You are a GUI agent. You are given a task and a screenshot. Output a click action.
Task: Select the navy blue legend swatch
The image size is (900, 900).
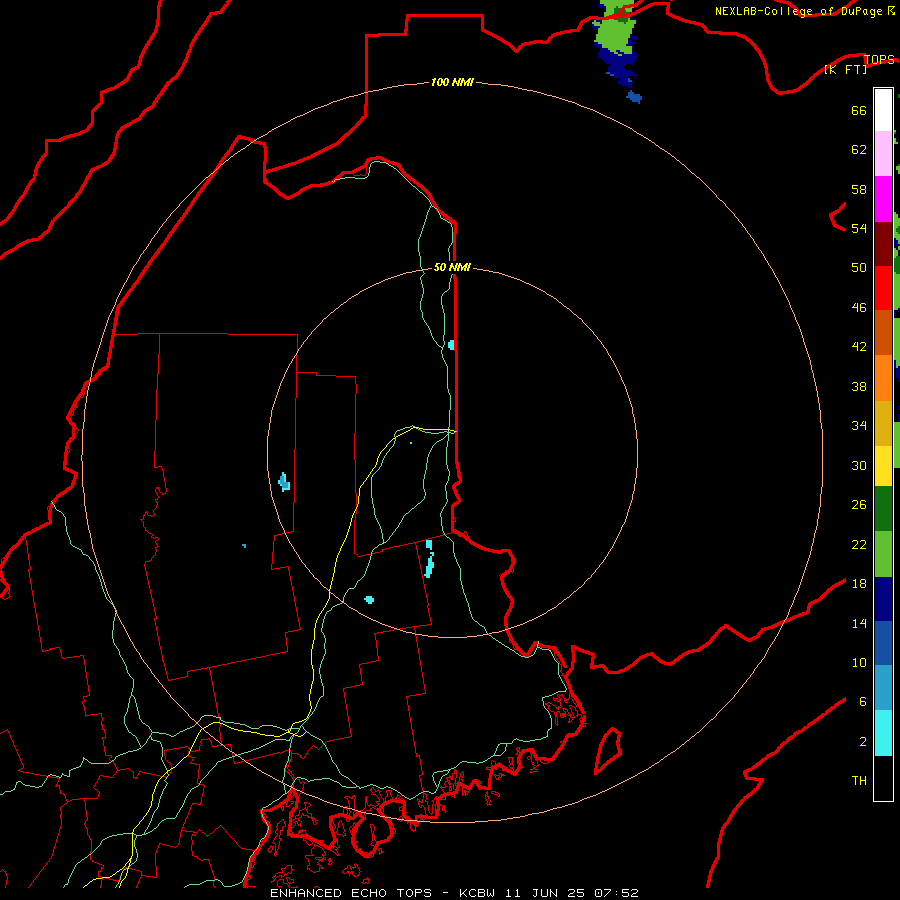click(x=883, y=599)
